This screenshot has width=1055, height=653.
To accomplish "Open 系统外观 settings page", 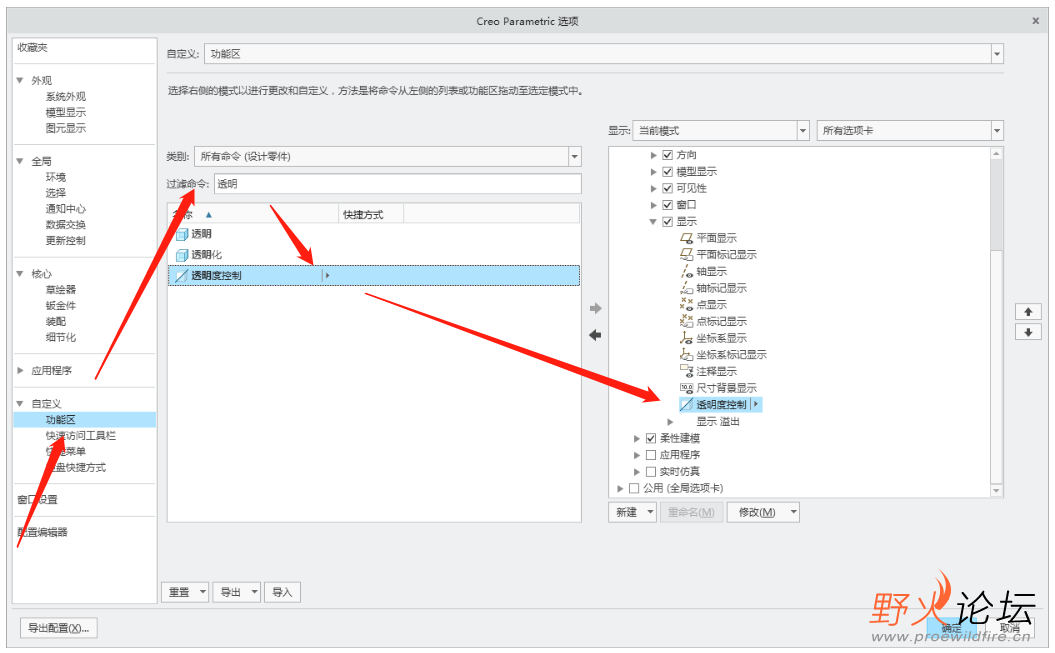I will click(x=65, y=97).
